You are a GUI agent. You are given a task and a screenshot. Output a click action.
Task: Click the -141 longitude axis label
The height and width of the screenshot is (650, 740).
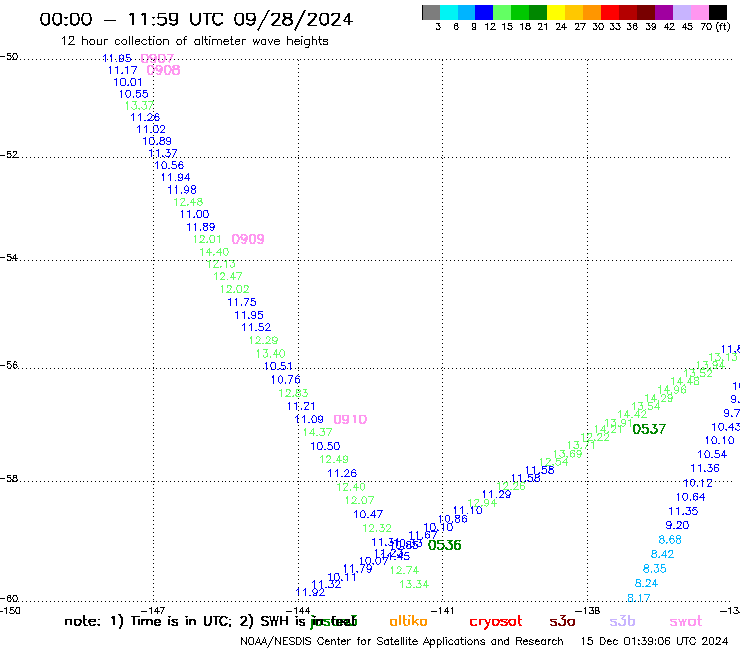click(x=443, y=611)
